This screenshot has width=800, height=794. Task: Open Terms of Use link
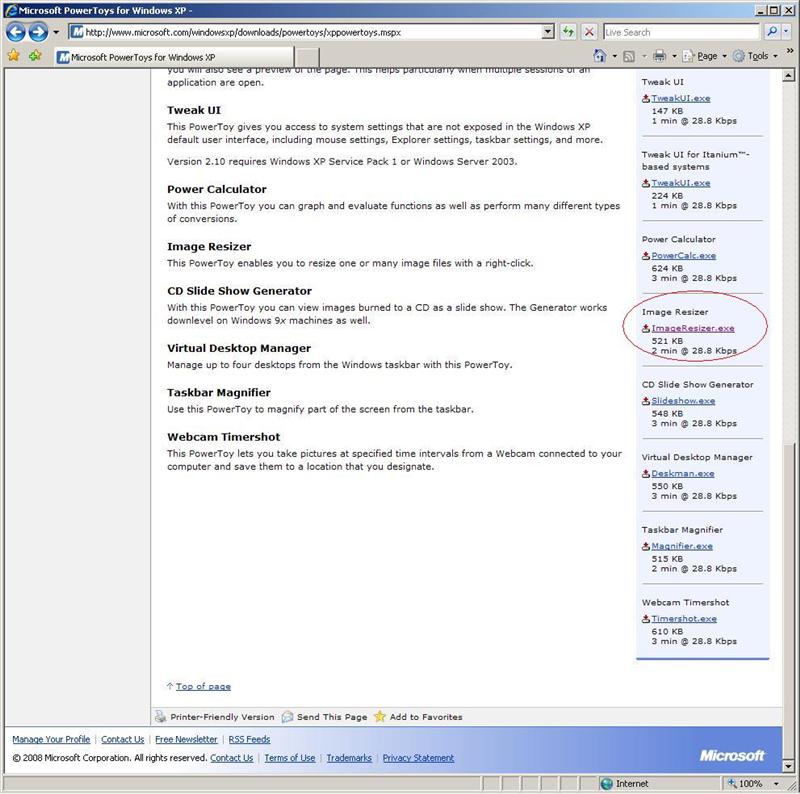click(x=289, y=758)
